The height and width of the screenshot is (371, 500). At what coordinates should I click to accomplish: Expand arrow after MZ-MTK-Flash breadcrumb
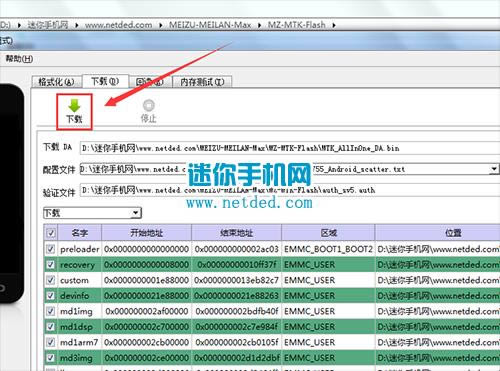point(334,25)
